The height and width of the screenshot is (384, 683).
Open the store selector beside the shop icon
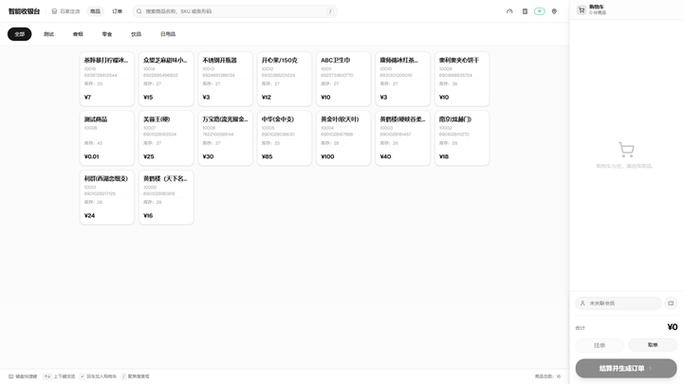66,11
